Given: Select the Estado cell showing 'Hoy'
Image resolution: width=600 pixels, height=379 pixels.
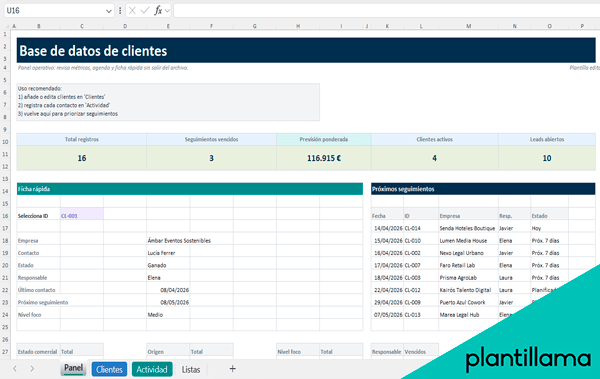Looking at the screenshot, I should click(549, 228).
